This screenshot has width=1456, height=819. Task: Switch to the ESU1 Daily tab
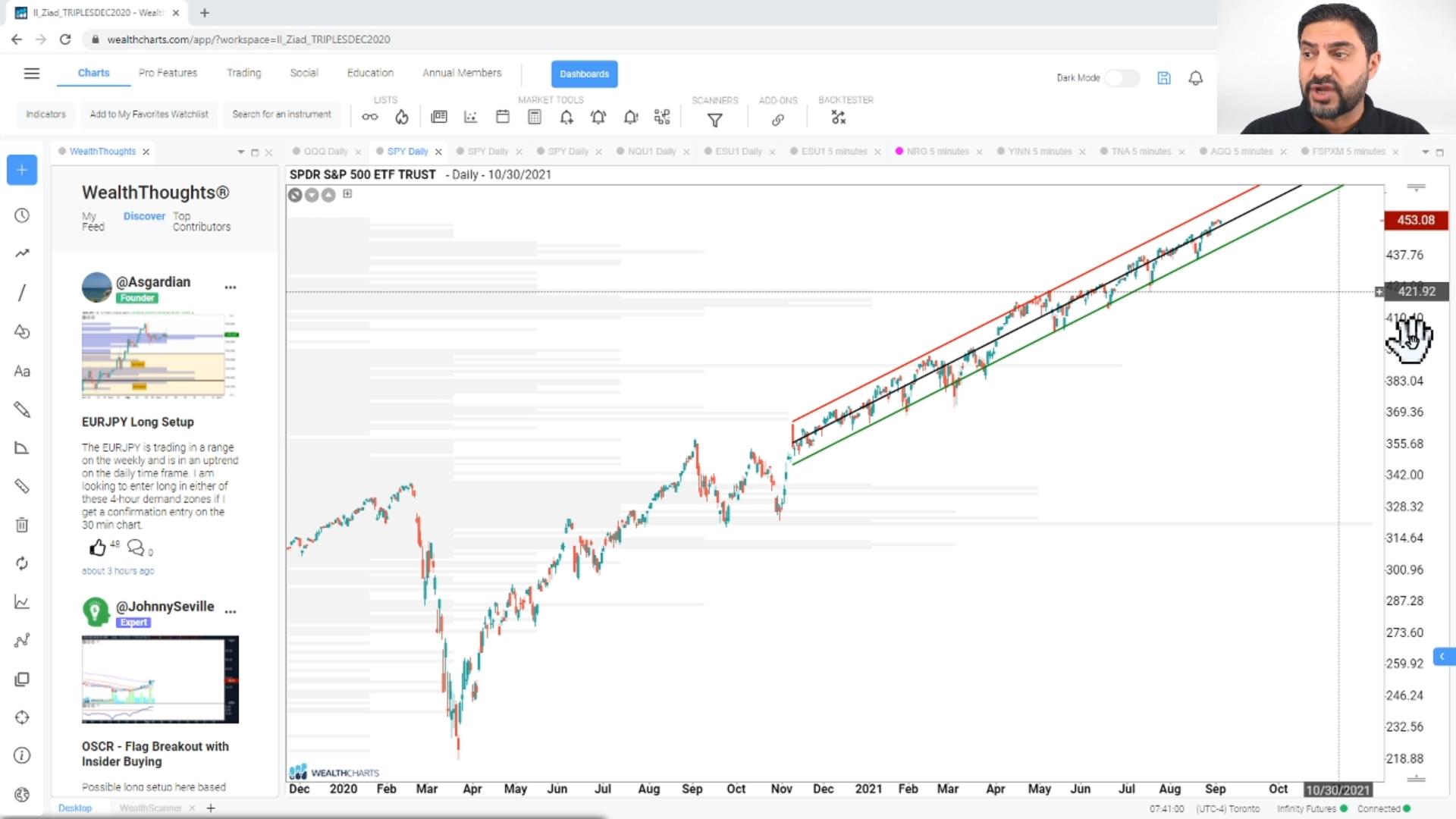click(x=739, y=152)
